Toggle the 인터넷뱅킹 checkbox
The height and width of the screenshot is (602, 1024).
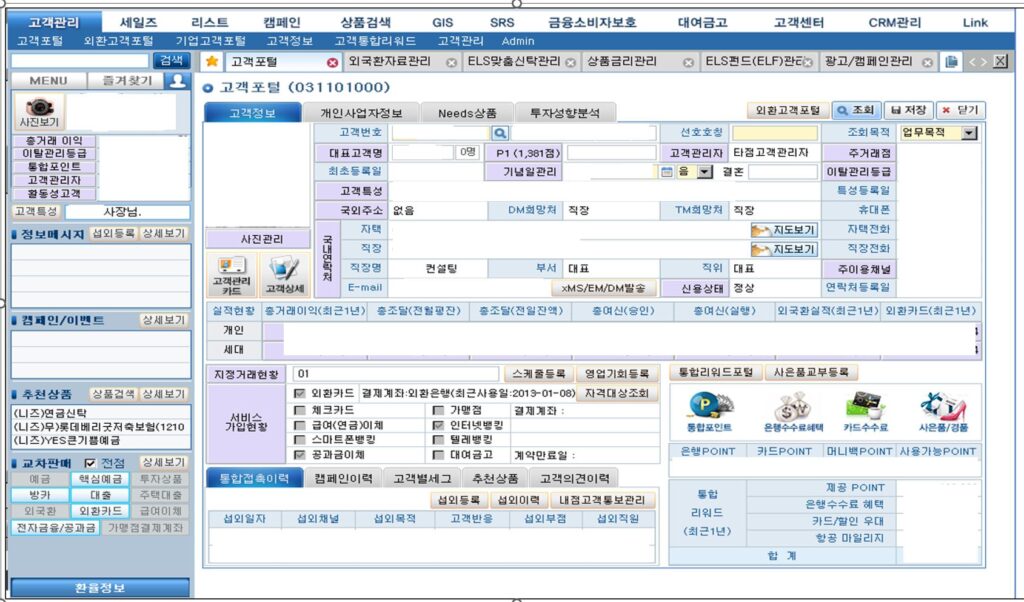coord(438,425)
